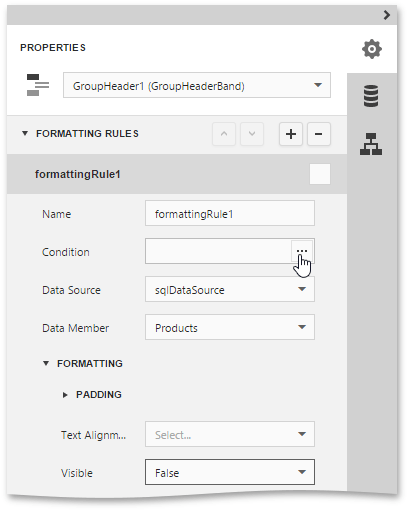Image resolution: width=410 pixels, height=513 pixels.
Task: Click the Condition label
Action: click(x=66, y=252)
